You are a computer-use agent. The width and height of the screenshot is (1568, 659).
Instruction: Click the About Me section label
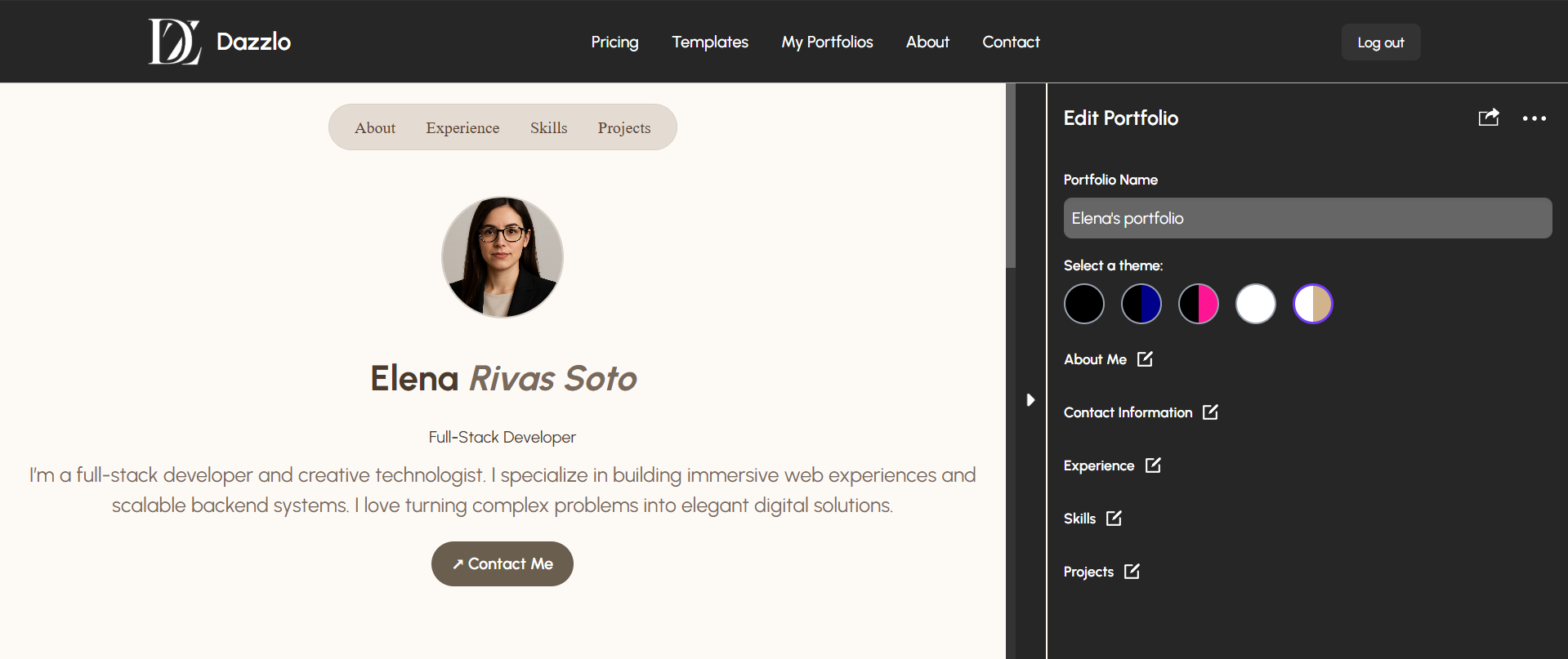(1095, 359)
